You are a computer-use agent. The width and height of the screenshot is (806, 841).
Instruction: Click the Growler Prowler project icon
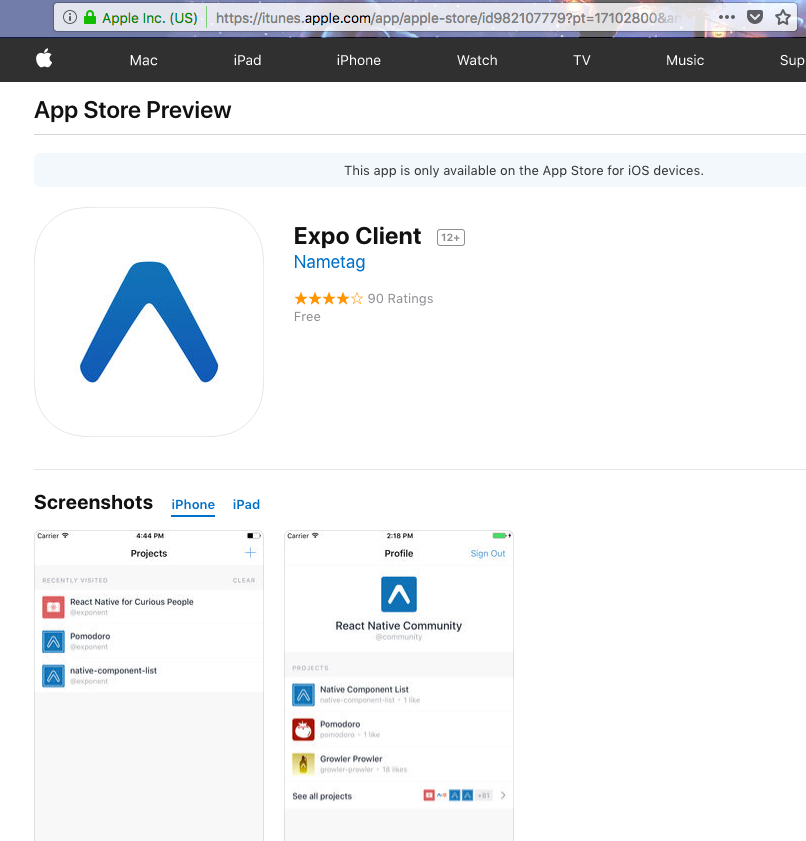point(303,764)
